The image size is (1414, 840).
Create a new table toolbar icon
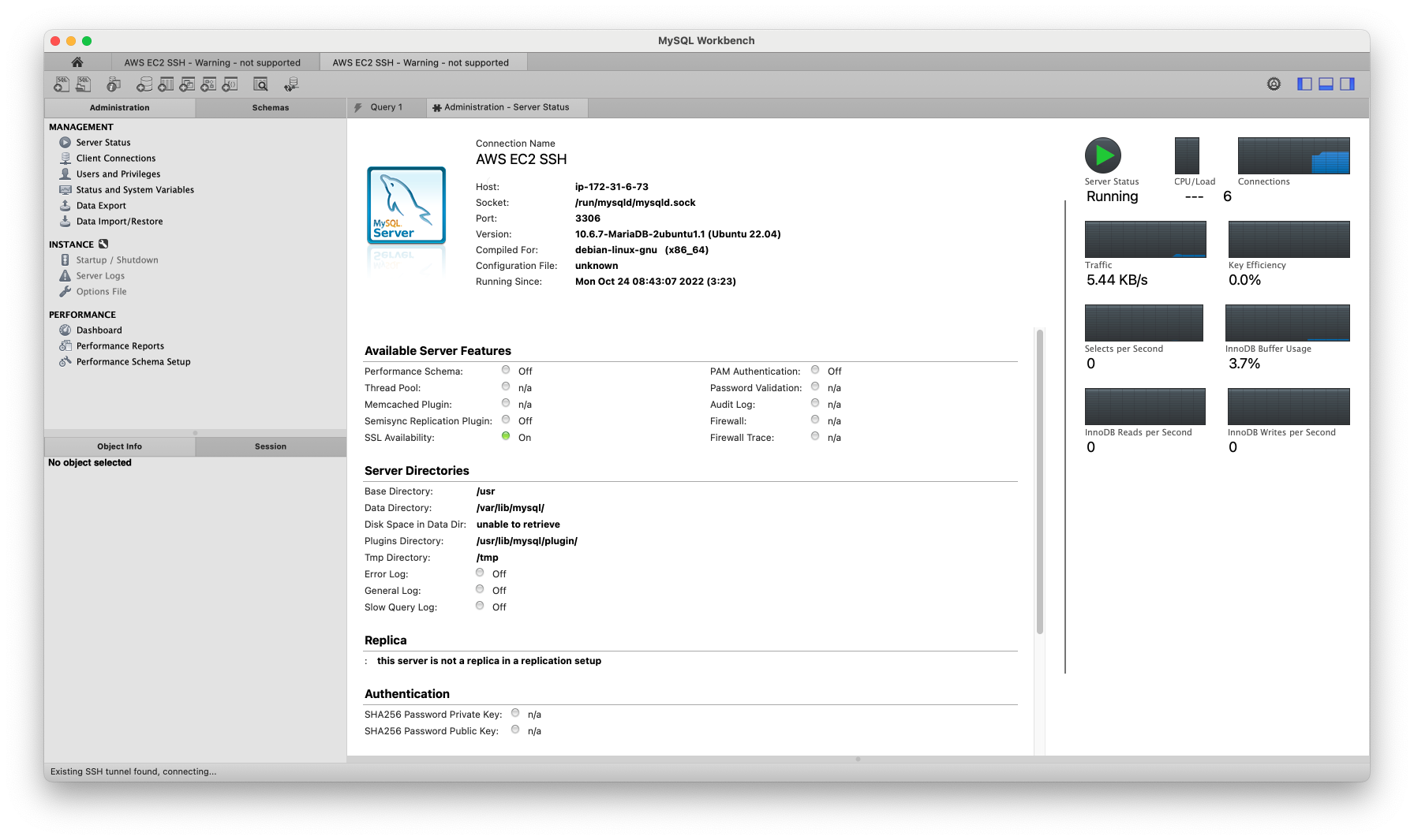pyautogui.click(x=166, y=84)
